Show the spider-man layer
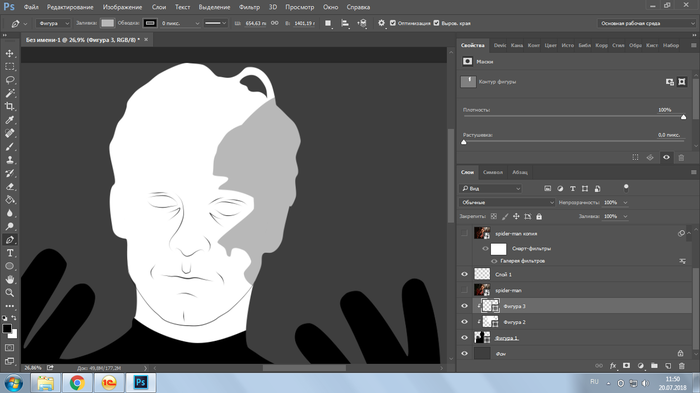This screenshot has height=393, width=700. (464, 290)
